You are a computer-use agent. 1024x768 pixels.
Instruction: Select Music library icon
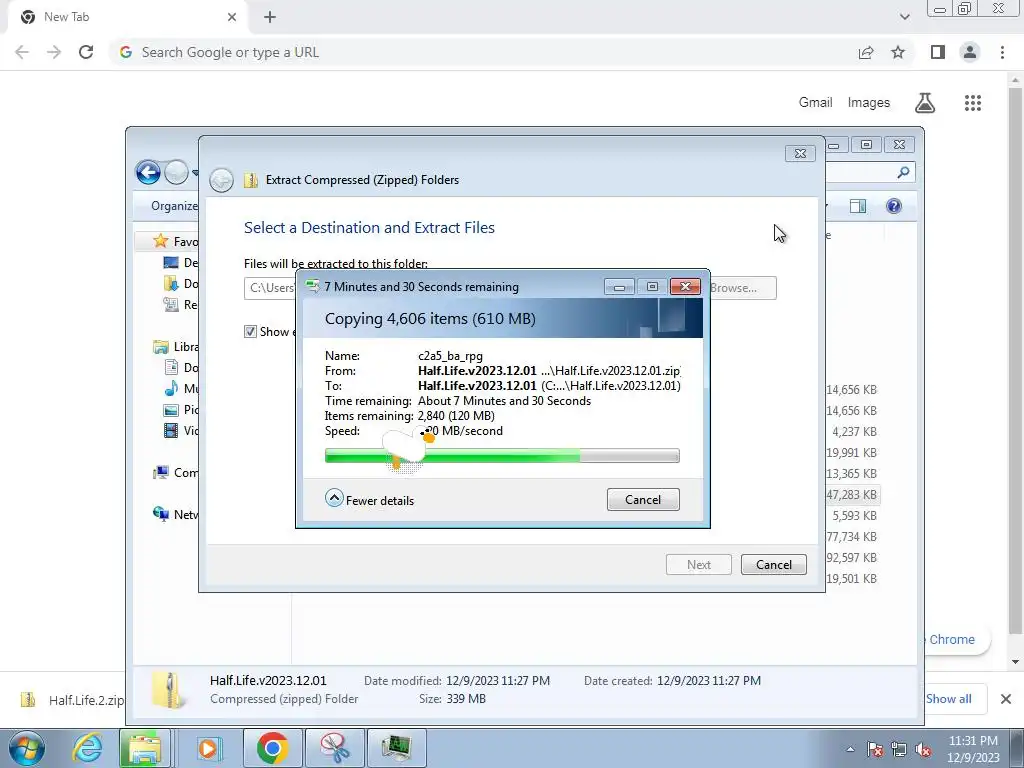(171, 389)
